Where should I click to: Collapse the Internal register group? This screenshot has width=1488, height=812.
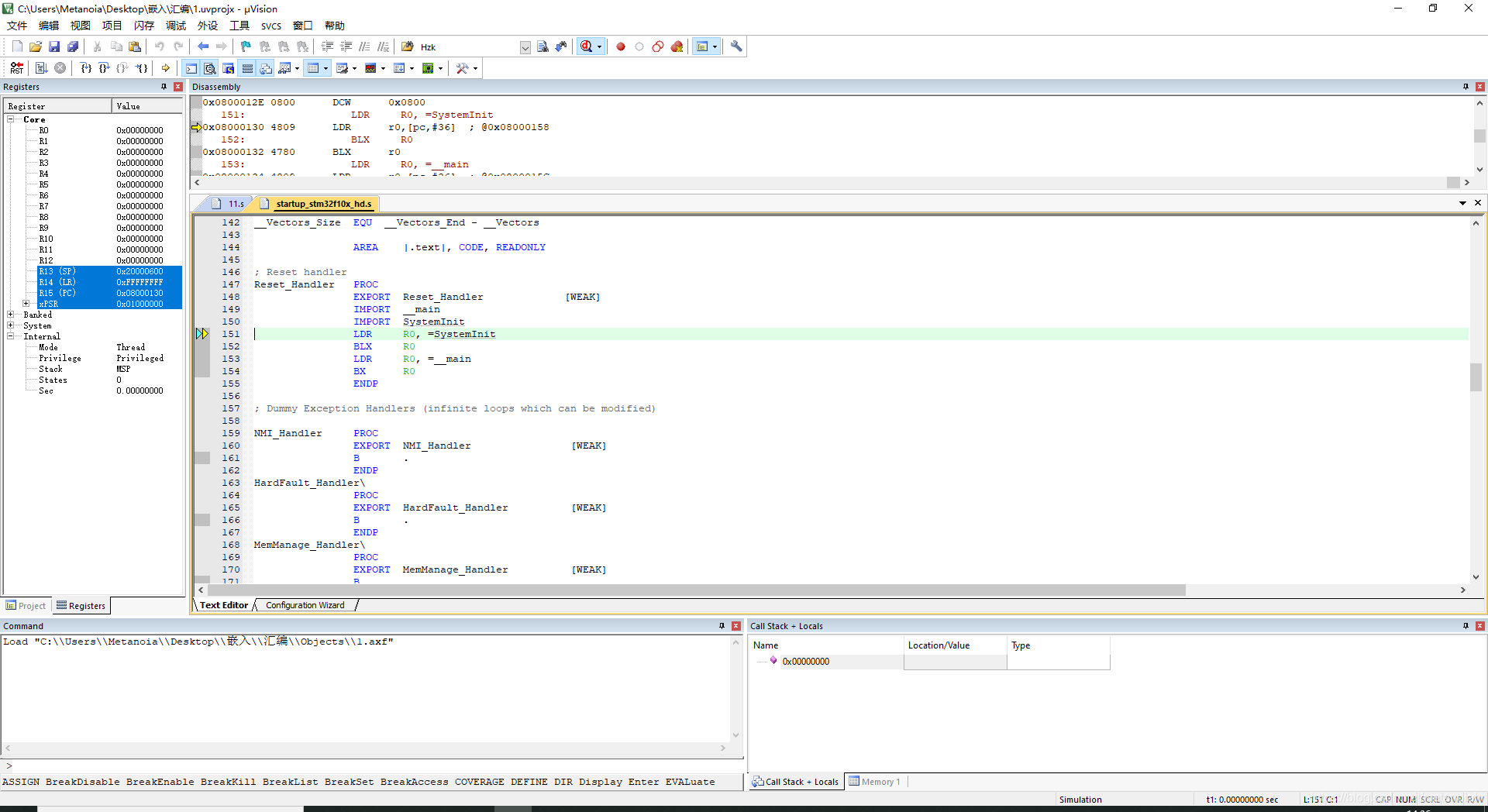pos(11,336)
